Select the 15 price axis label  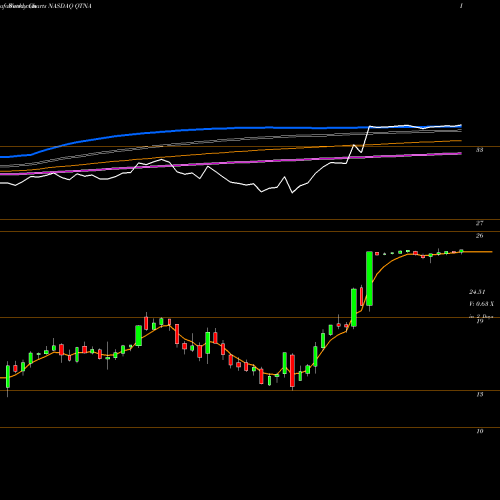click(x=479, y=395)
